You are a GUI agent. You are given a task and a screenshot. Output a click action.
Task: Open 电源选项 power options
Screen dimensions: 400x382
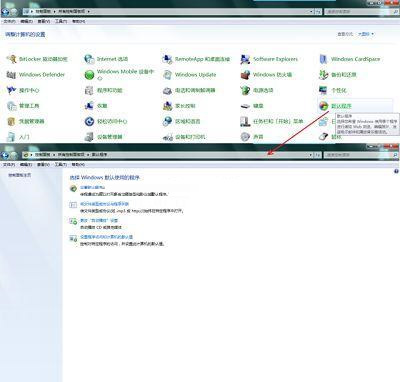[257, 90]
